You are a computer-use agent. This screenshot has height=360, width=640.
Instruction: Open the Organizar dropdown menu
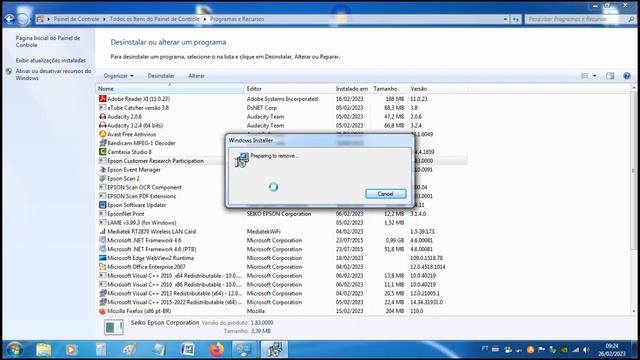118,76
